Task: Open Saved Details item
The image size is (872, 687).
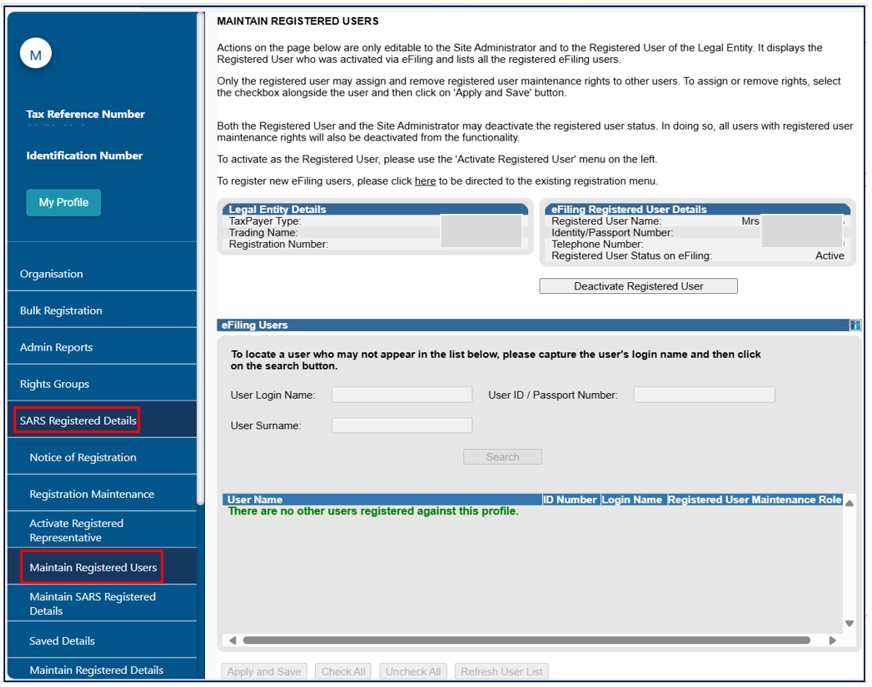Action: point(102,641)
